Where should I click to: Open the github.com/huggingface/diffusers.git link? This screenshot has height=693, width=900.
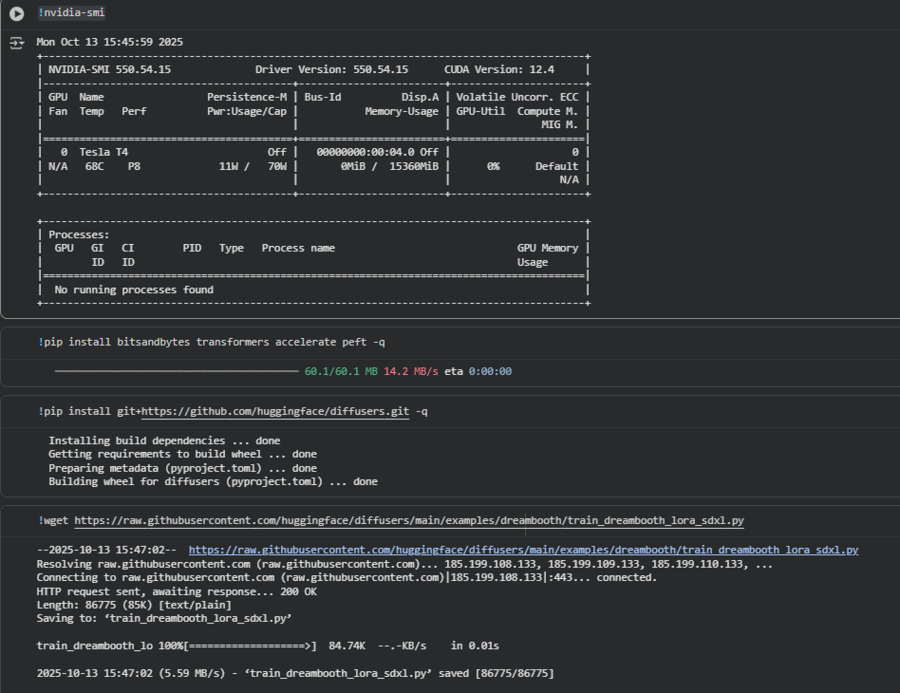coord(275,412)
